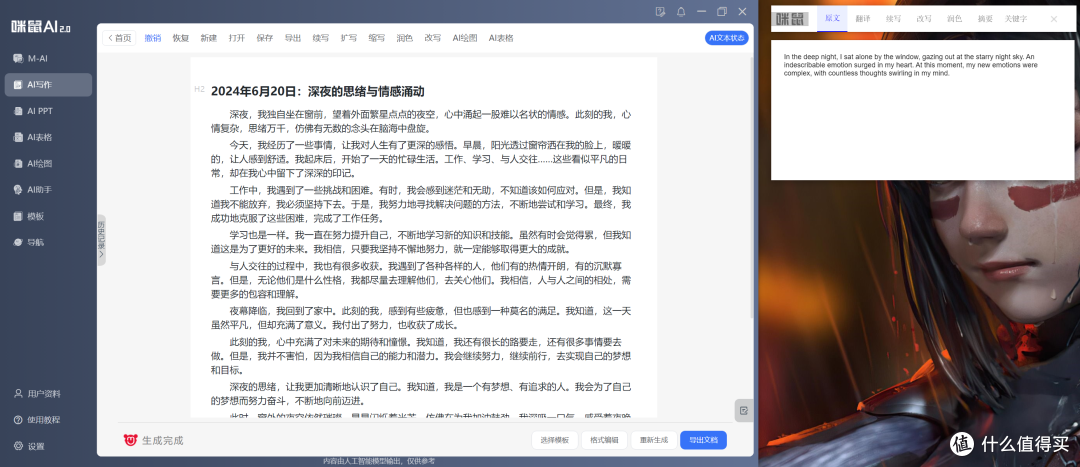Click 缩写 in the editor toolbar
The height and width of the screenshot is (467, 1080).
pos(377,38)
